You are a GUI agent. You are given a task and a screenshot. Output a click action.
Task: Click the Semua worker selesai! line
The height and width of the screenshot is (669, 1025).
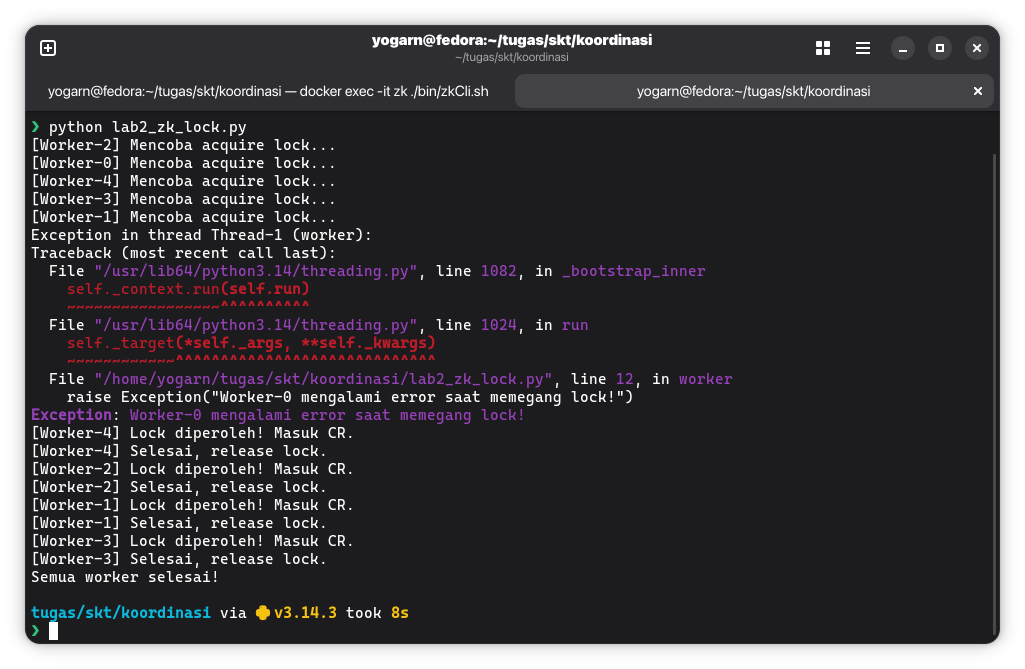125,577
